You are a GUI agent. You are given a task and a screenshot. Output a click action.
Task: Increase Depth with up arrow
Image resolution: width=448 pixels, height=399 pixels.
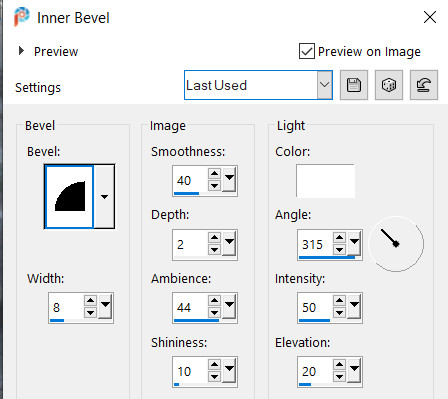(x=214, y=237)
